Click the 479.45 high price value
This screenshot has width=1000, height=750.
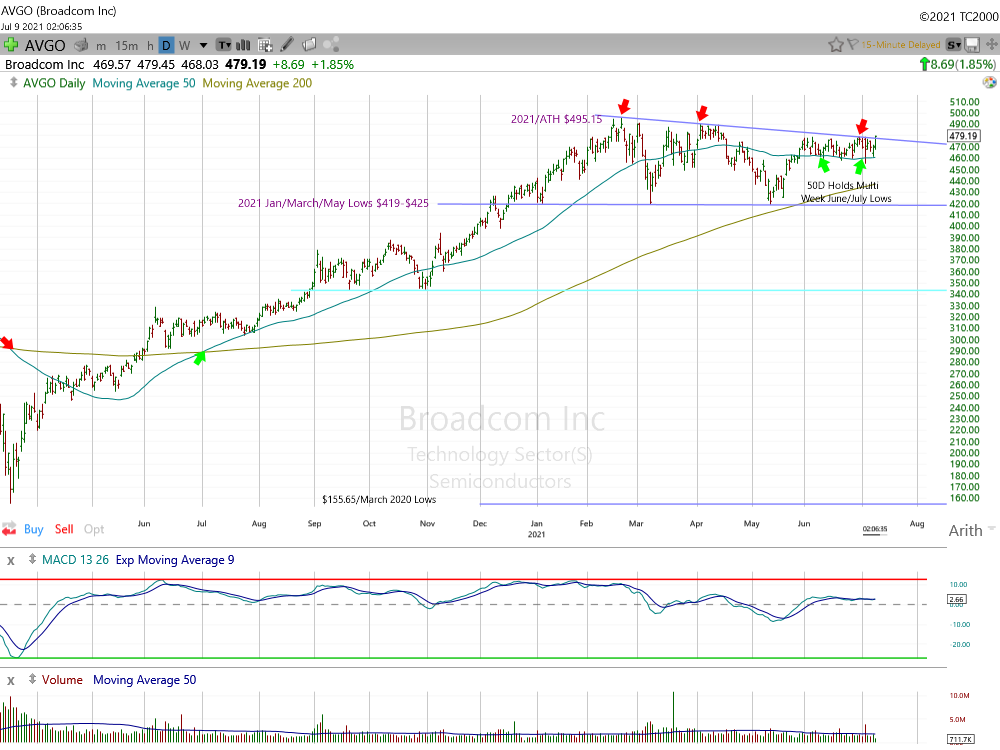[x=156, y=64]
